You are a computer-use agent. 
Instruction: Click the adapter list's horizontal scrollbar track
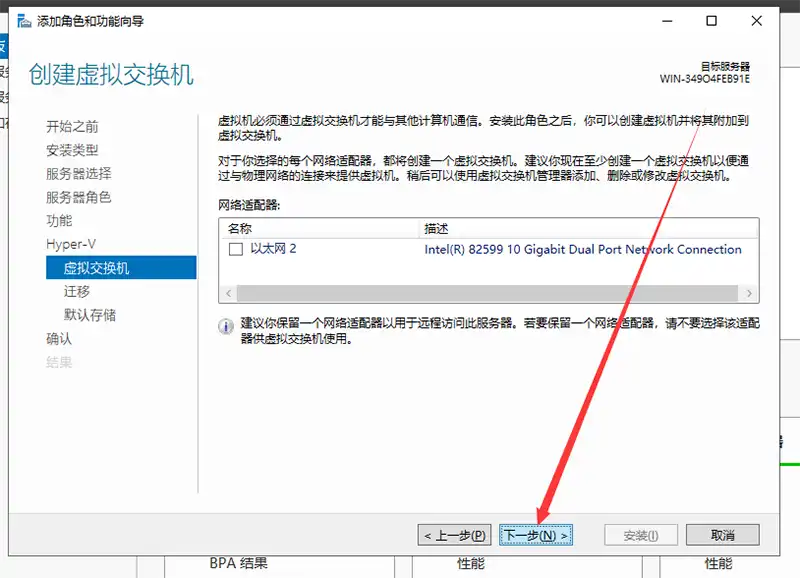point(488,293)
